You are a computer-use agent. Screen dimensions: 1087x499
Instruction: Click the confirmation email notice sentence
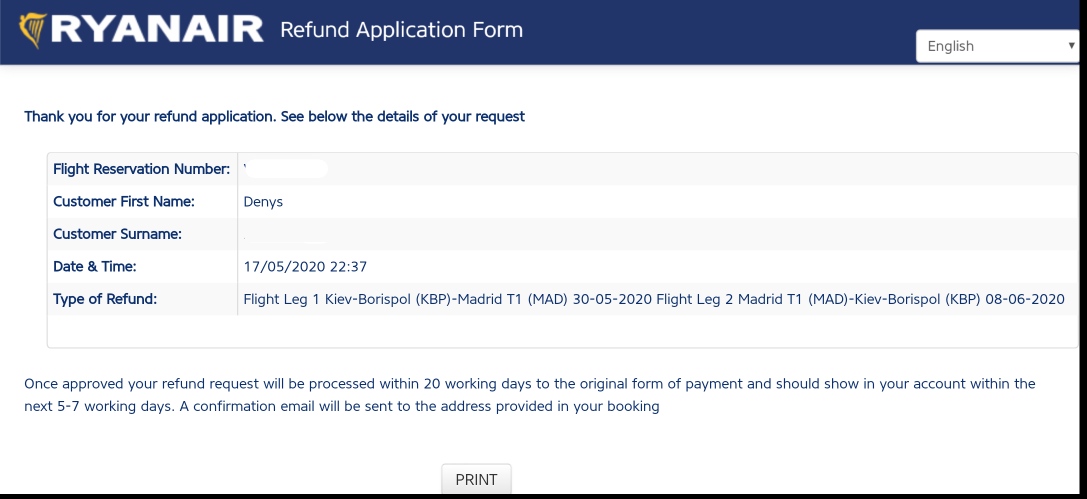point(420,407)
